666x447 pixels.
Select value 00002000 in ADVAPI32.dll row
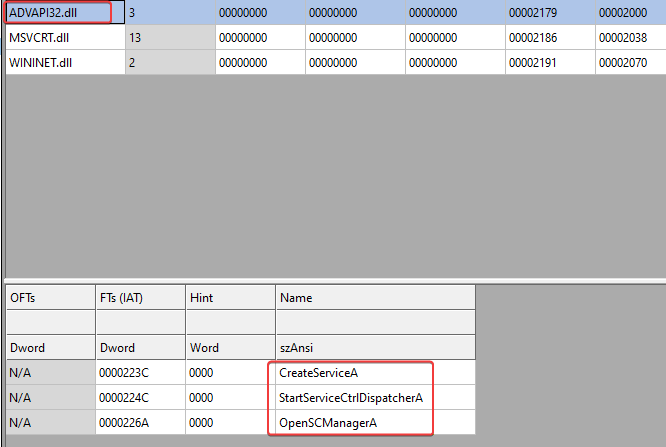(631, 12)
